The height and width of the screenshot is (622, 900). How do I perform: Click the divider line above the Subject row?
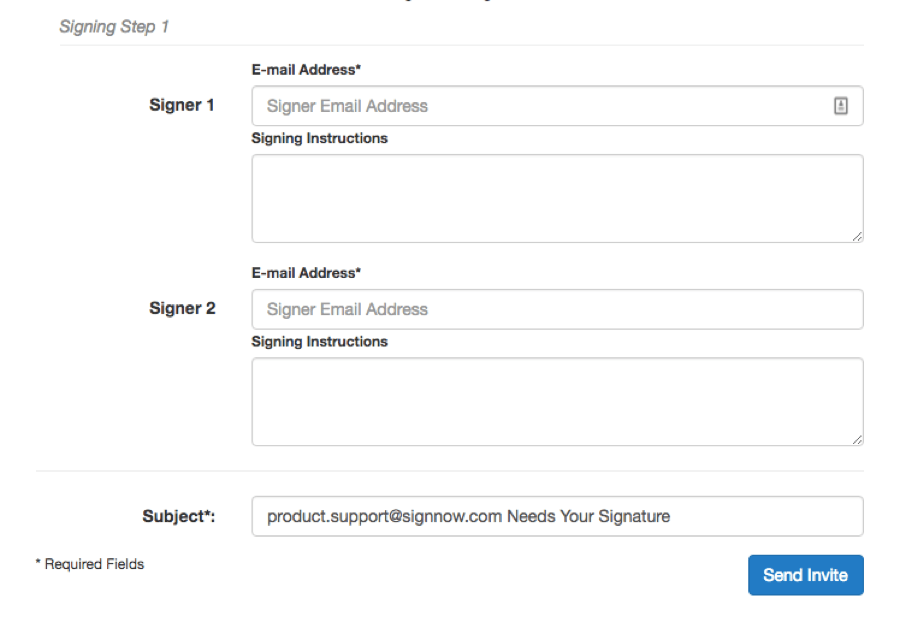tap(450, 471)
